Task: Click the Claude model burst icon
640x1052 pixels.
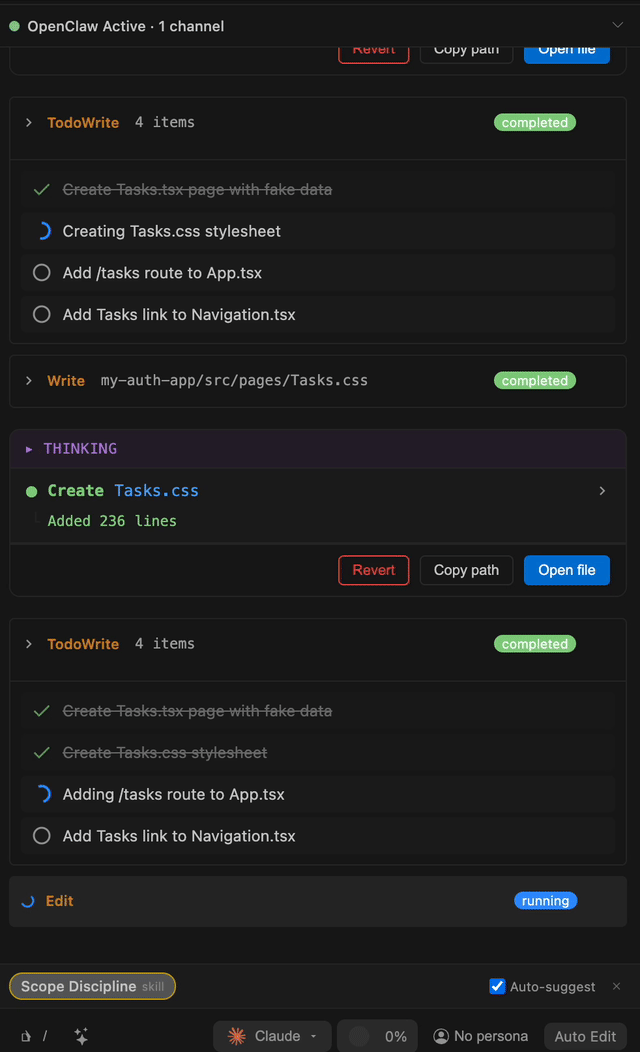Action: point(236,1036)
